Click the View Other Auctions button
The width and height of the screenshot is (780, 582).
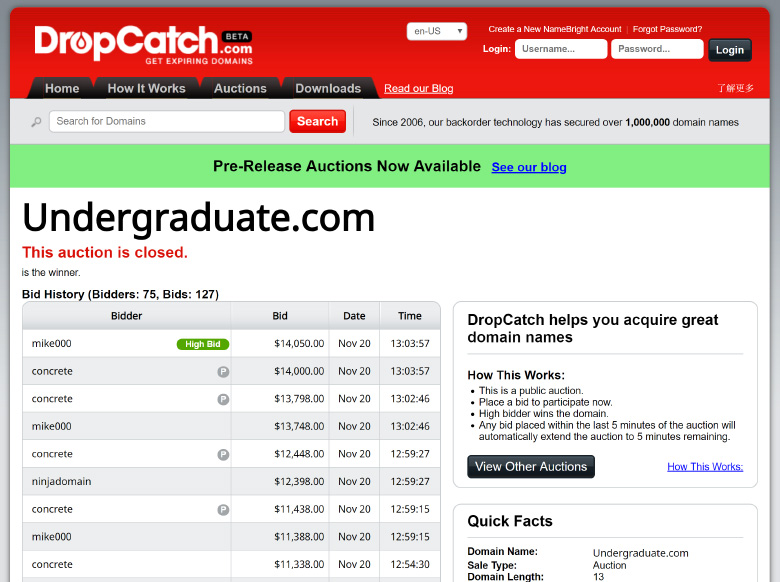coord(531,467)
